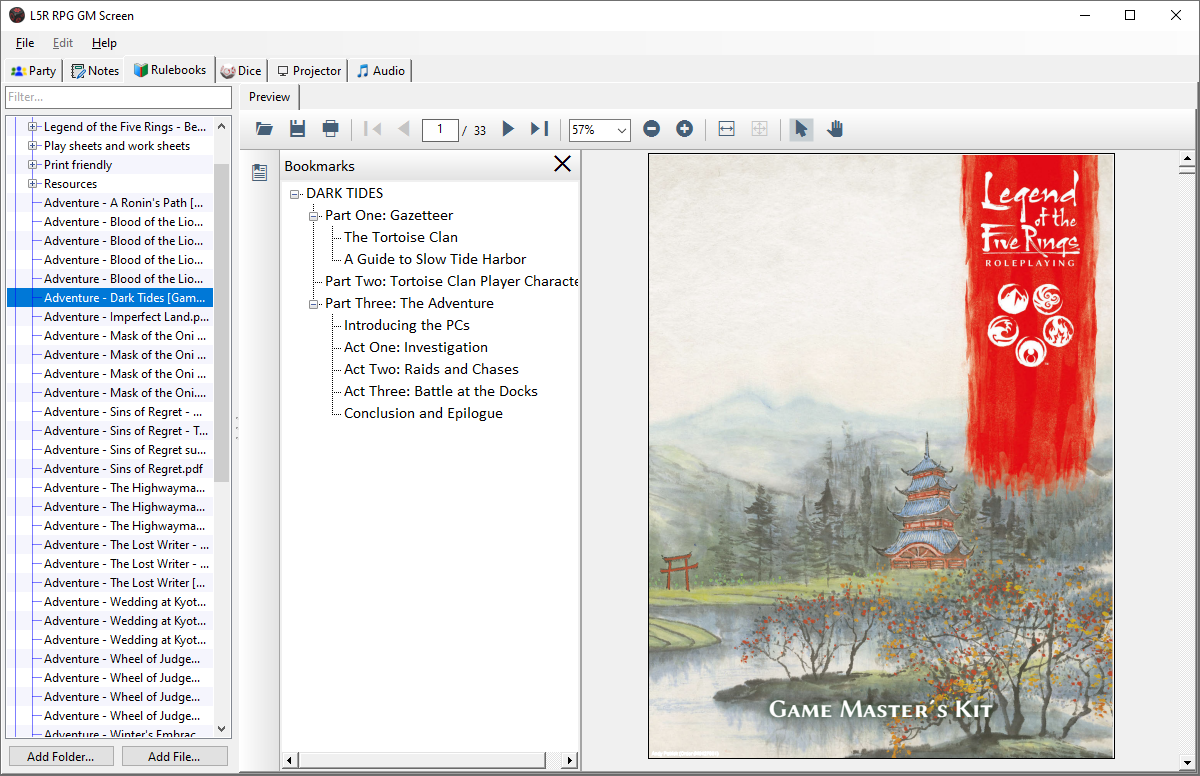Open Introducing the PCs bookmark

[407, 325]
